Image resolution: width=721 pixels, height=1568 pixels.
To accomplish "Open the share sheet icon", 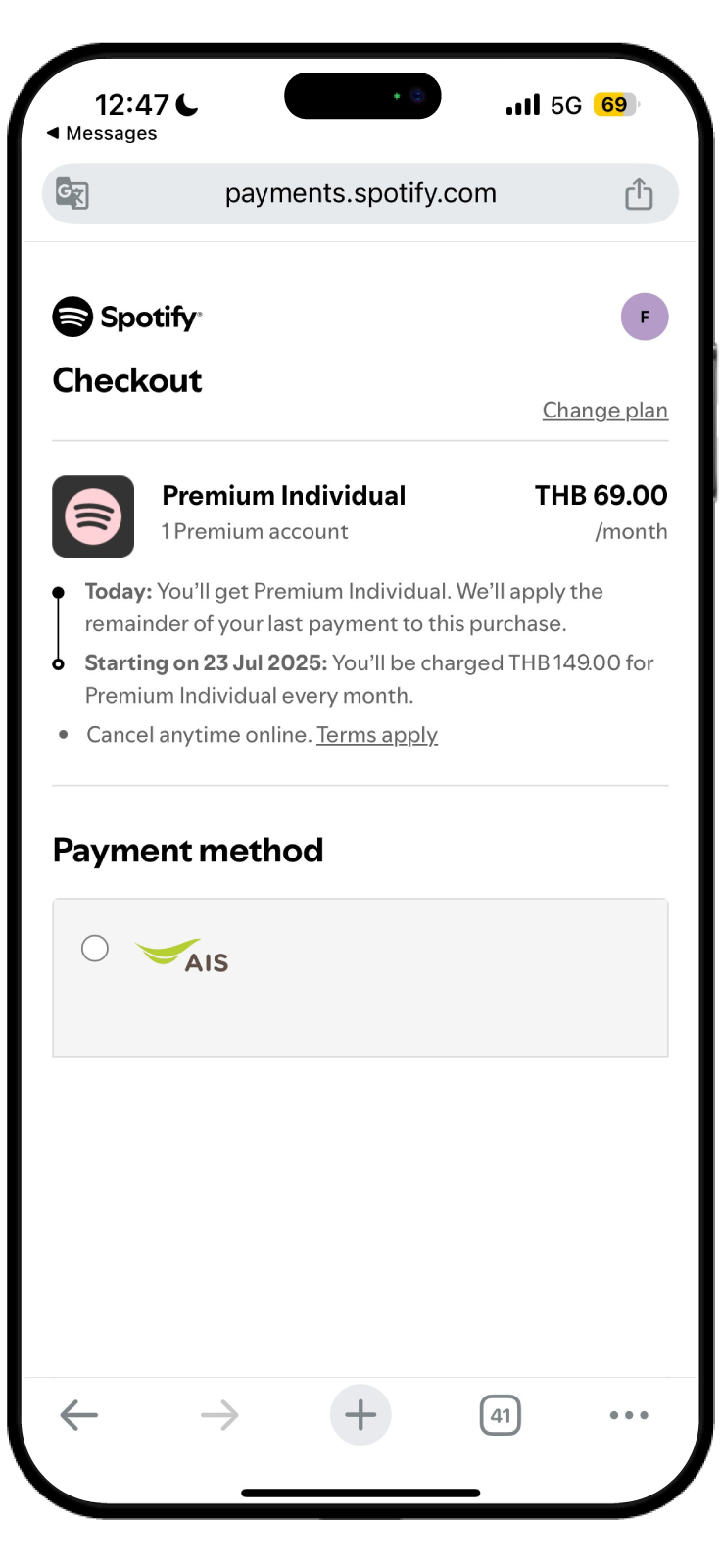I will coord(639,194).
